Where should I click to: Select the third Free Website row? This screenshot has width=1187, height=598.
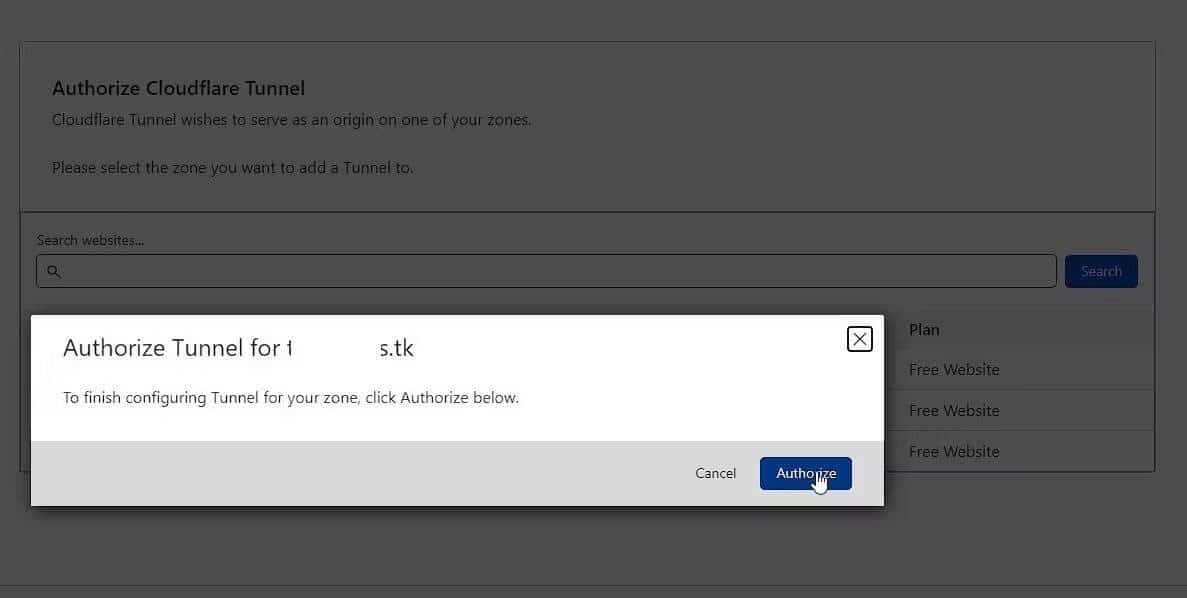[x=954, y=452]
